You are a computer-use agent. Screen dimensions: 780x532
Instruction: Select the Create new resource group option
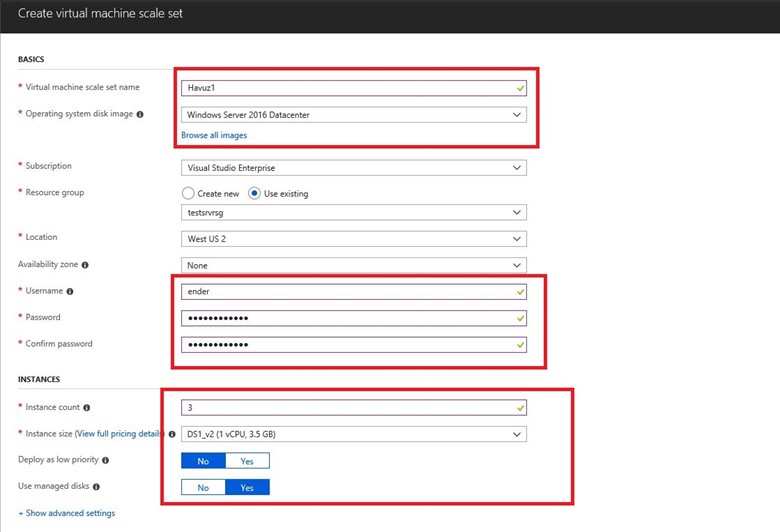click(x=187, y=193)
